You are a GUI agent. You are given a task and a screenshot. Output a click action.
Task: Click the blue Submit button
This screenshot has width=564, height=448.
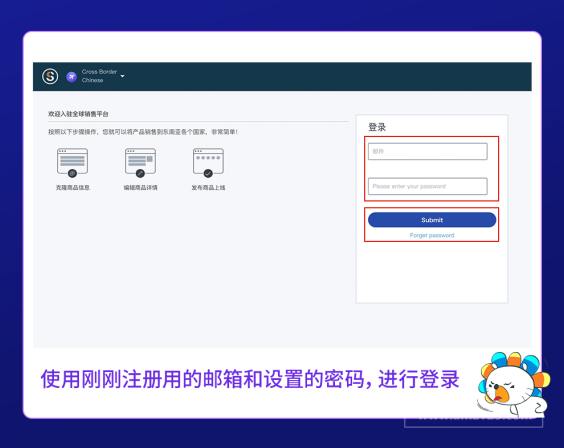432,220
